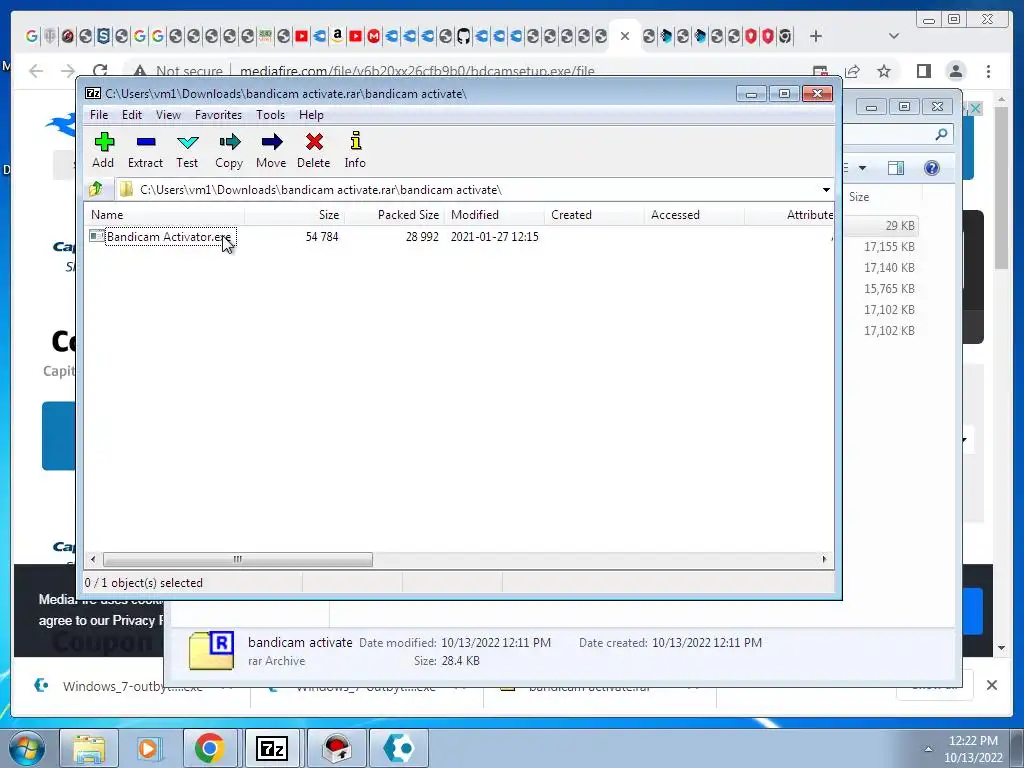
Task: Click the Add toolbar icon in 7-Zip
Action: pyautogui.click(x=104, y=150)
